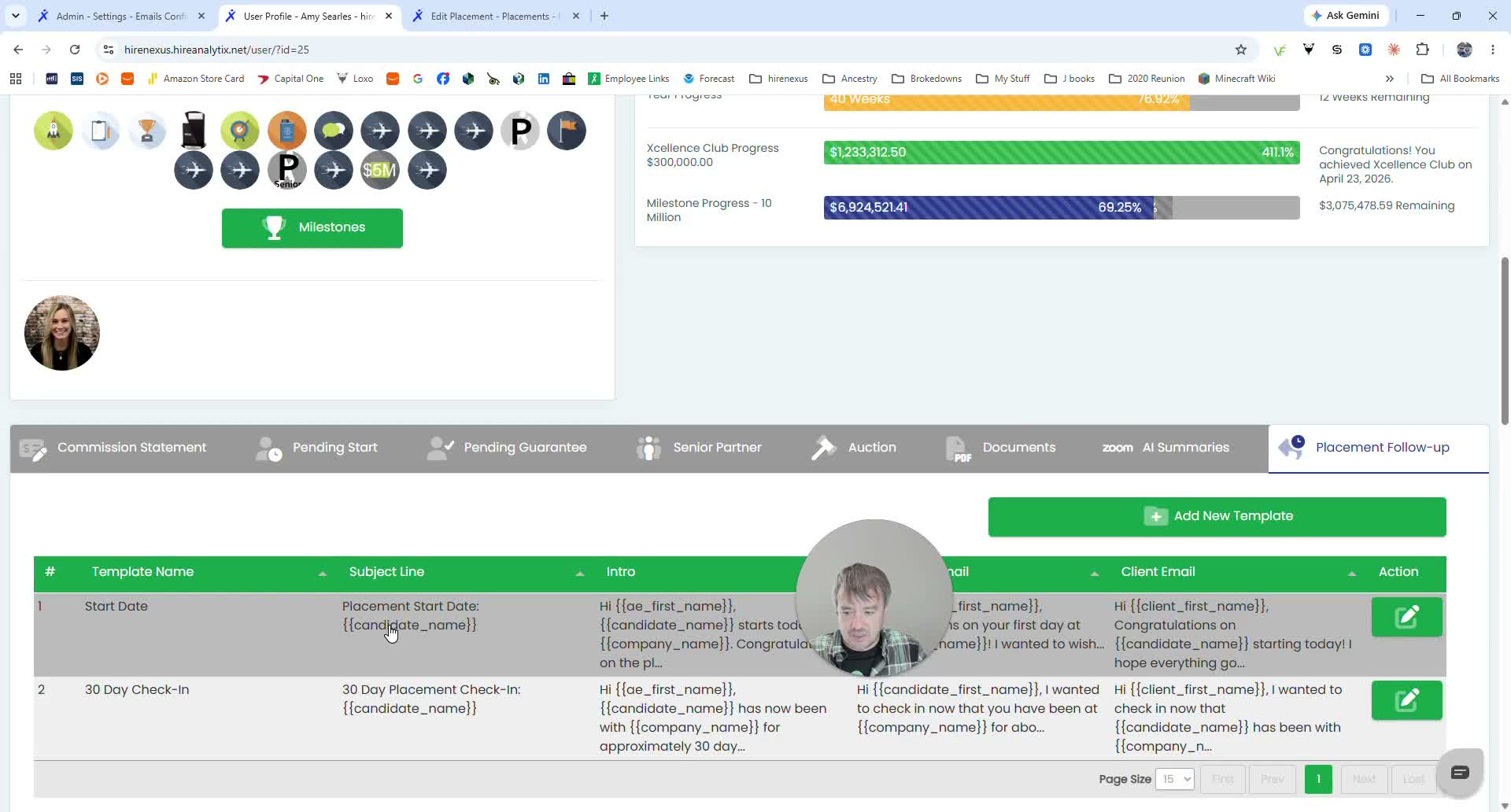Viewport: 1511px width, 812px height.
Task: Open the Documents tab
Action: (1000, 448)
